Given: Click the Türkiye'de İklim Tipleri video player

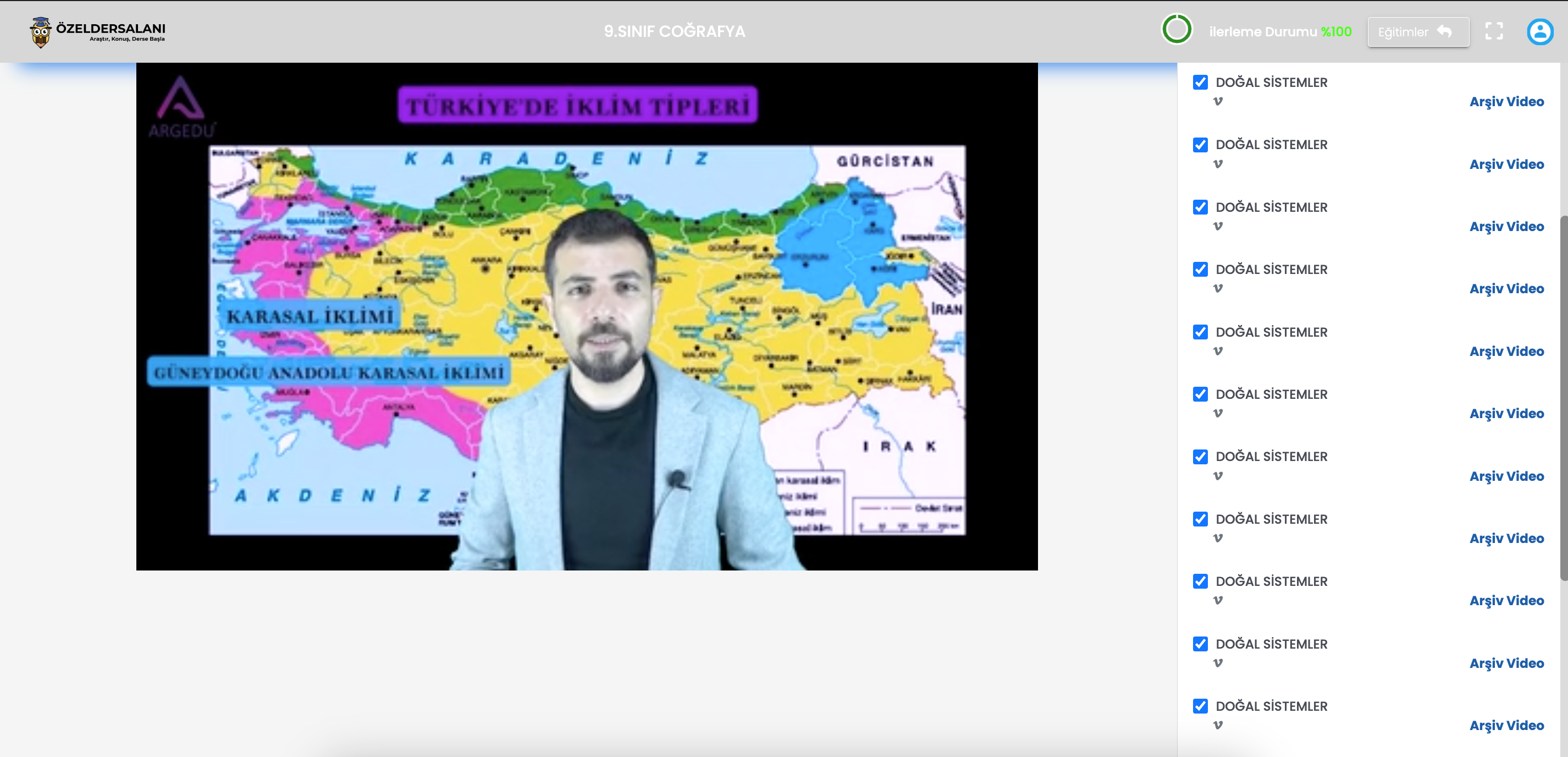Looking at the screenshot, I should tap(586, 316).
